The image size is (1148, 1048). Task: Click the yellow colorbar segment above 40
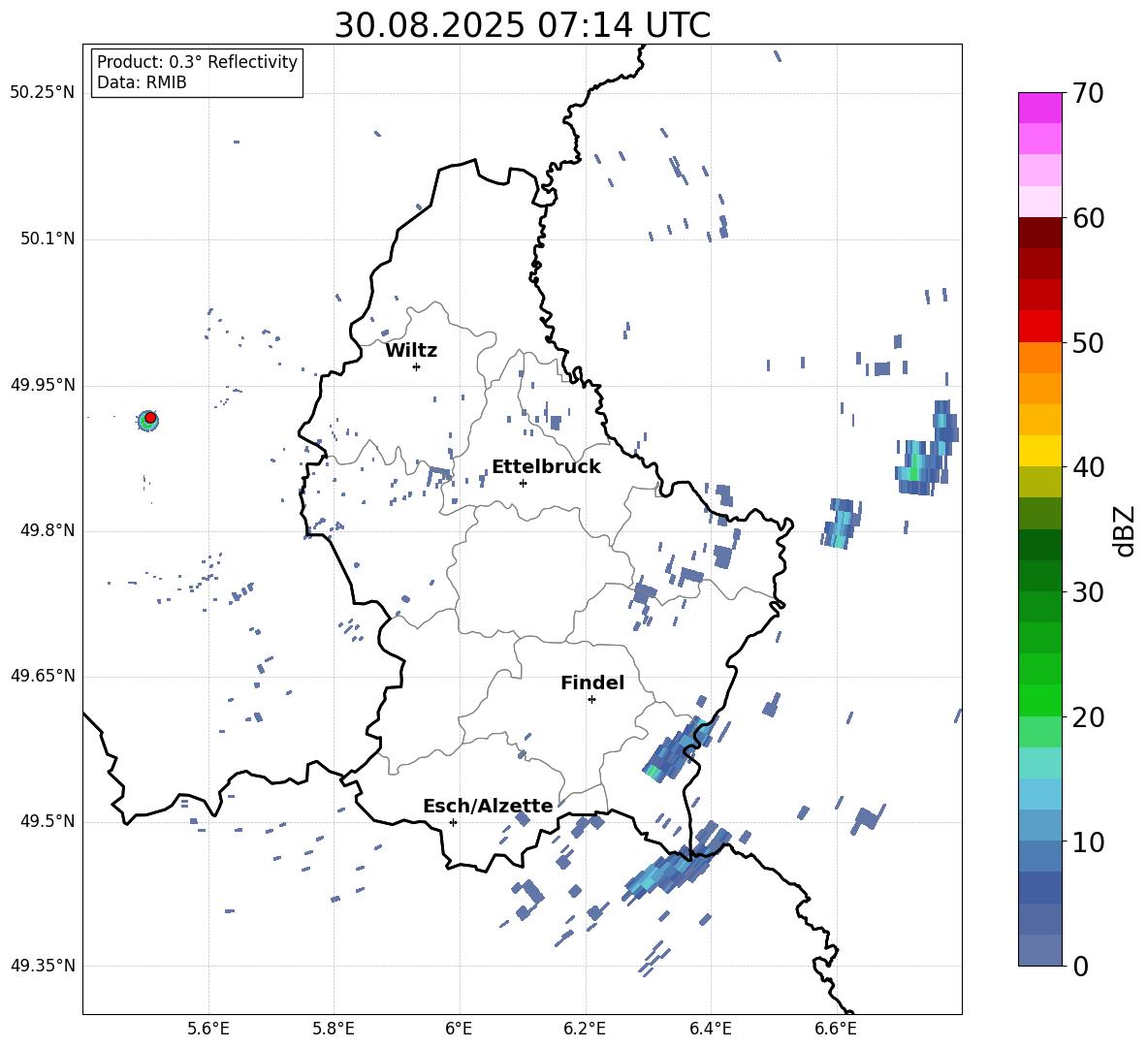[1039, 451]
